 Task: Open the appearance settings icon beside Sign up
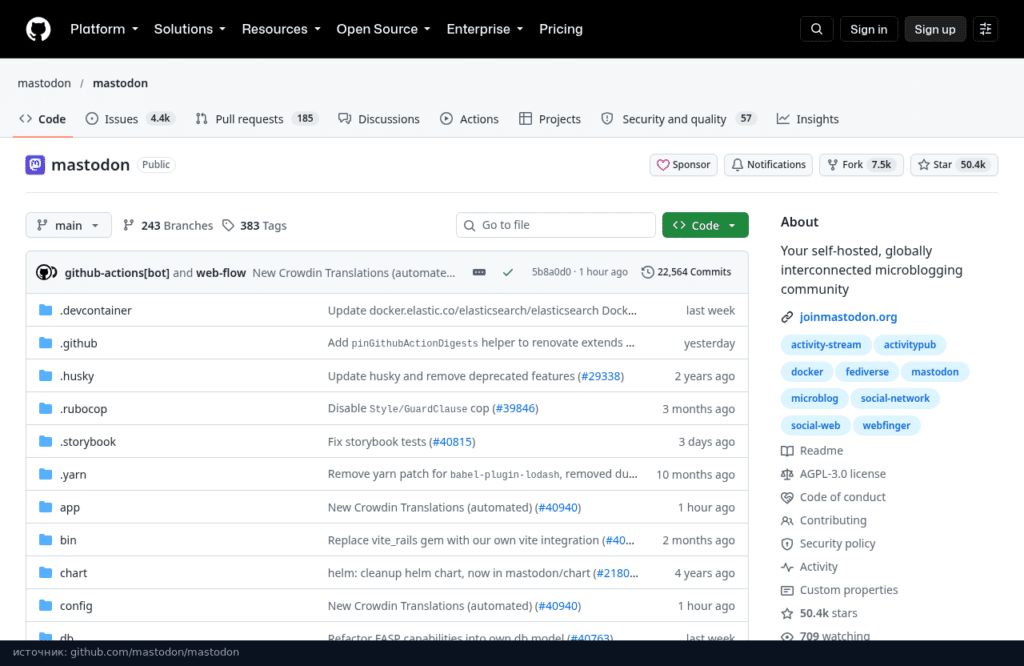tap(985, 29)
